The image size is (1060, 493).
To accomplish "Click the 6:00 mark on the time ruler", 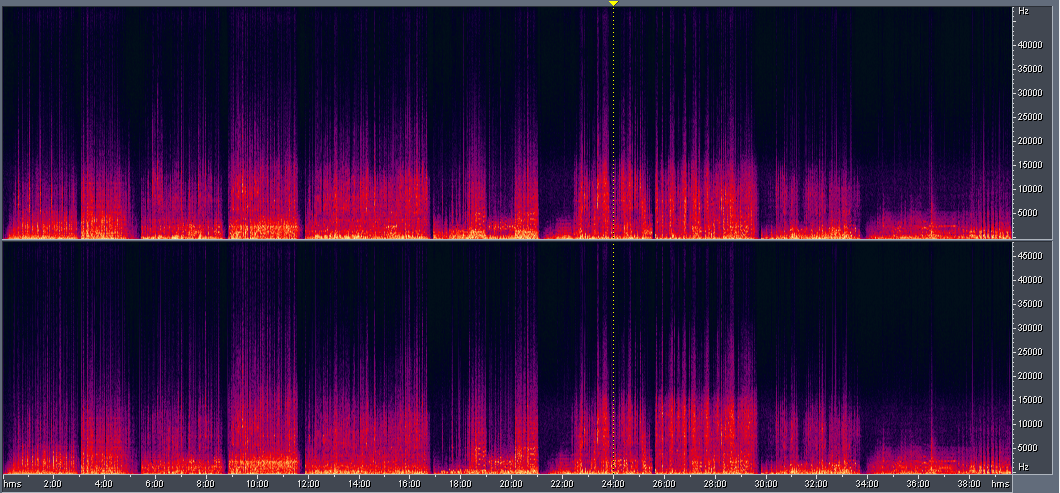I will click(x=155, y=484).
